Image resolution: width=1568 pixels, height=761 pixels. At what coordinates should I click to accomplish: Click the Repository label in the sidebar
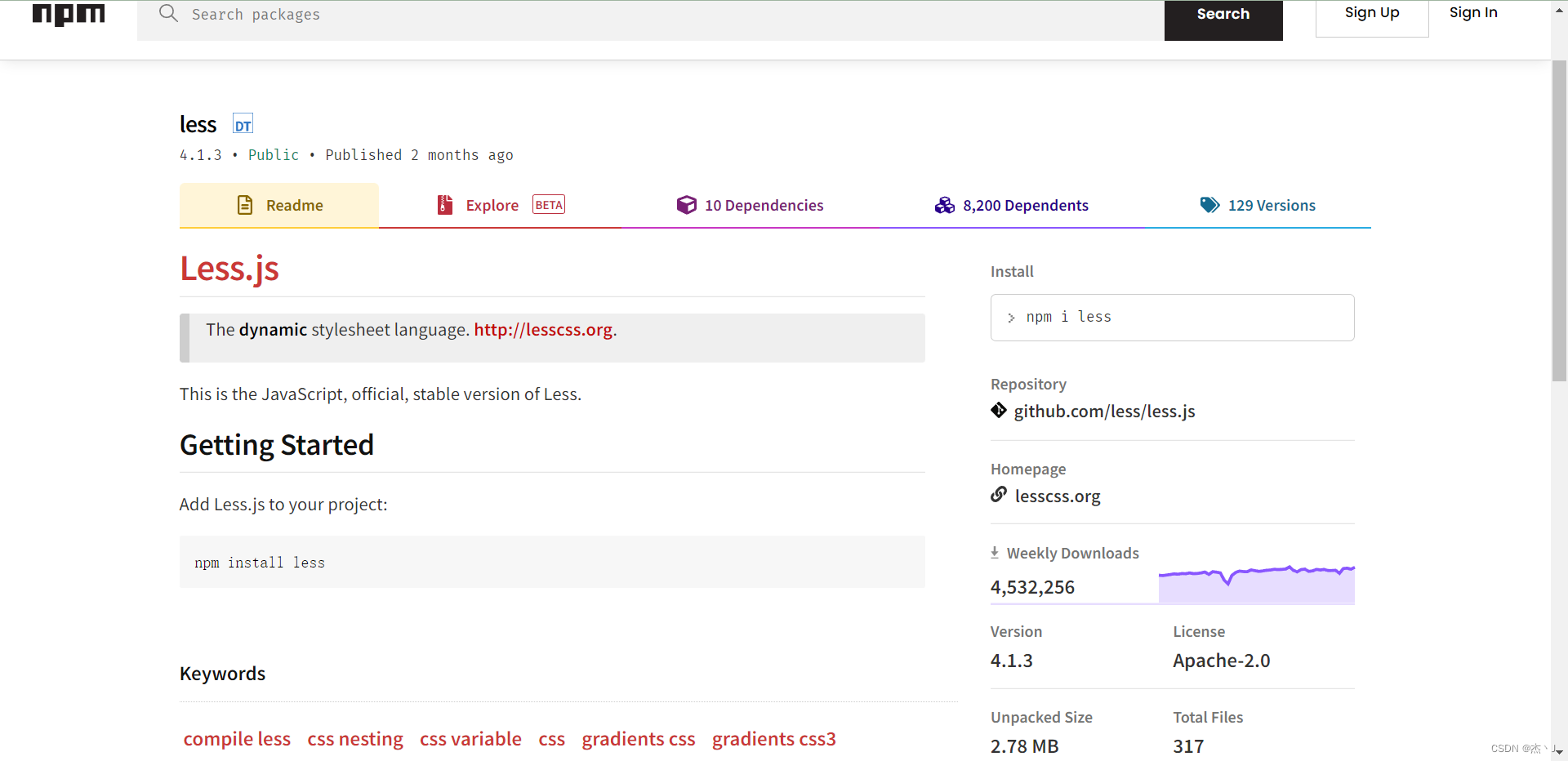1028,384
